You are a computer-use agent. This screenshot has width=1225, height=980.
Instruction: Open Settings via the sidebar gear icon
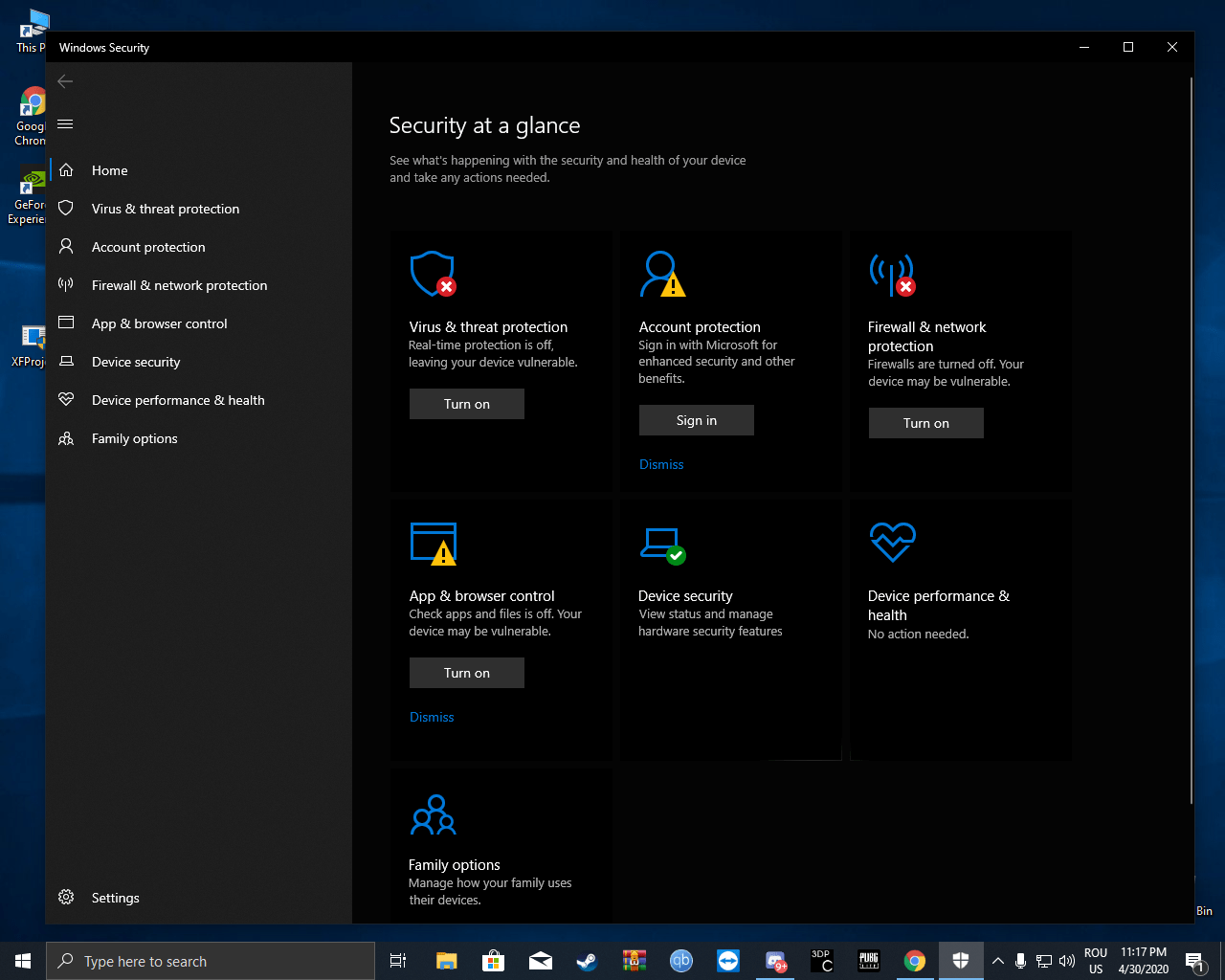(66, 898)
